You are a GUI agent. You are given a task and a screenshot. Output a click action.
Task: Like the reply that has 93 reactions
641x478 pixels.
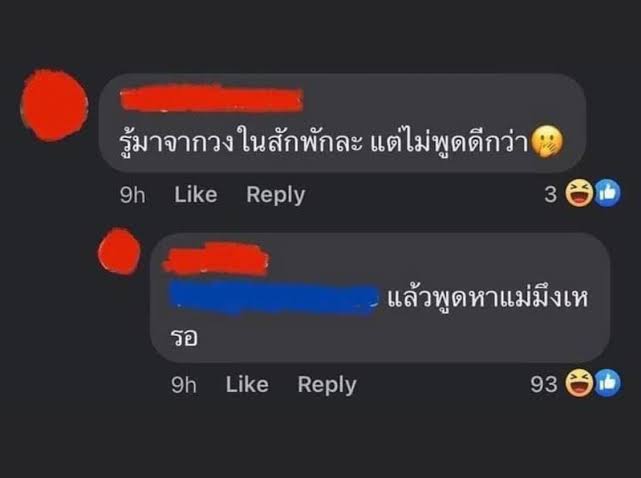click(x=247, y=384)
